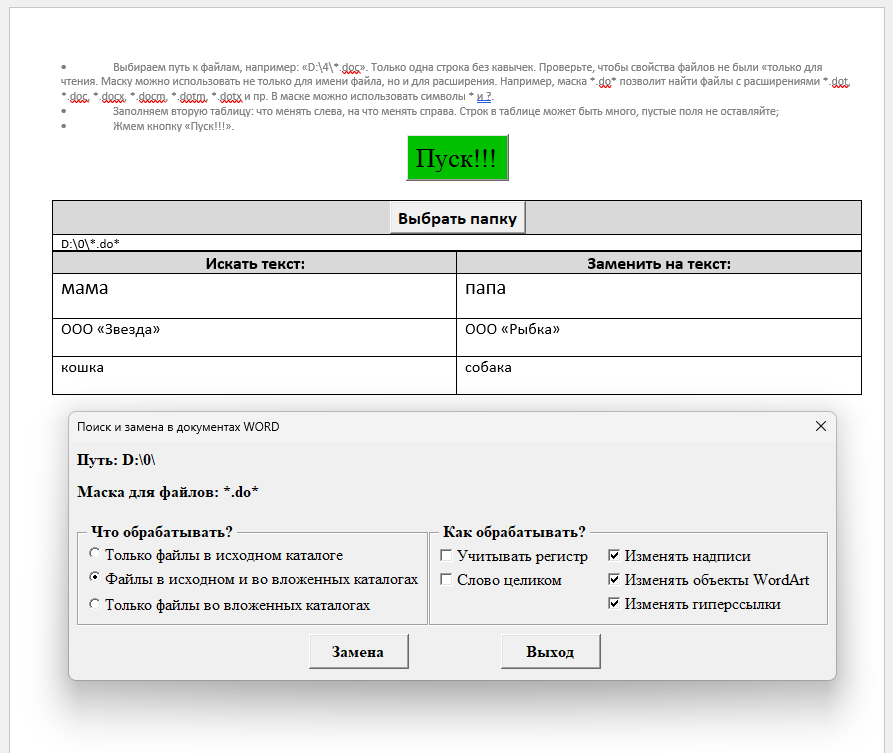
Task: Click the cell with ООО «Рыбка»
Action: pyautogui.click(x=658, y=337)
